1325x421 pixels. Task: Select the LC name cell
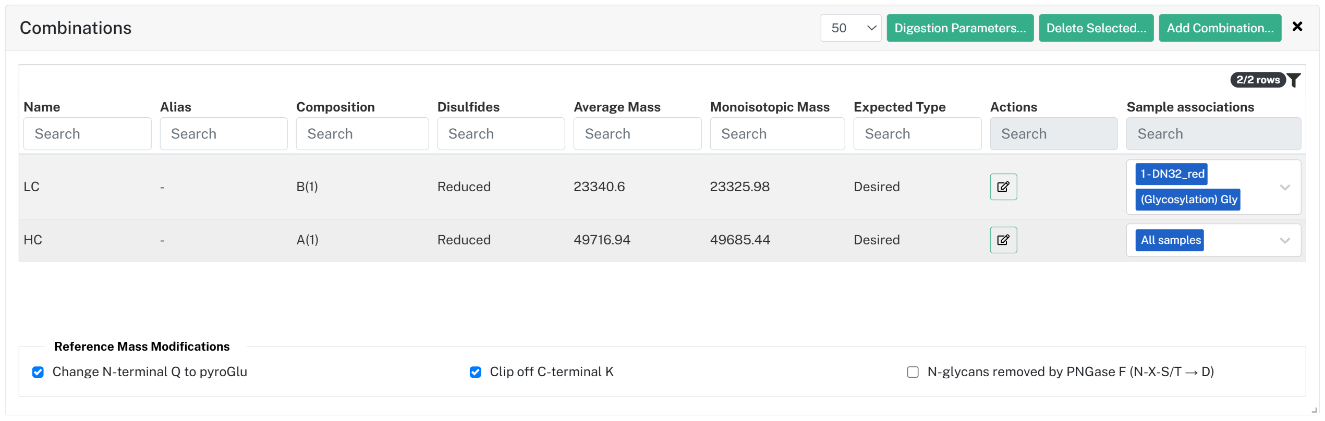(32, 187)
